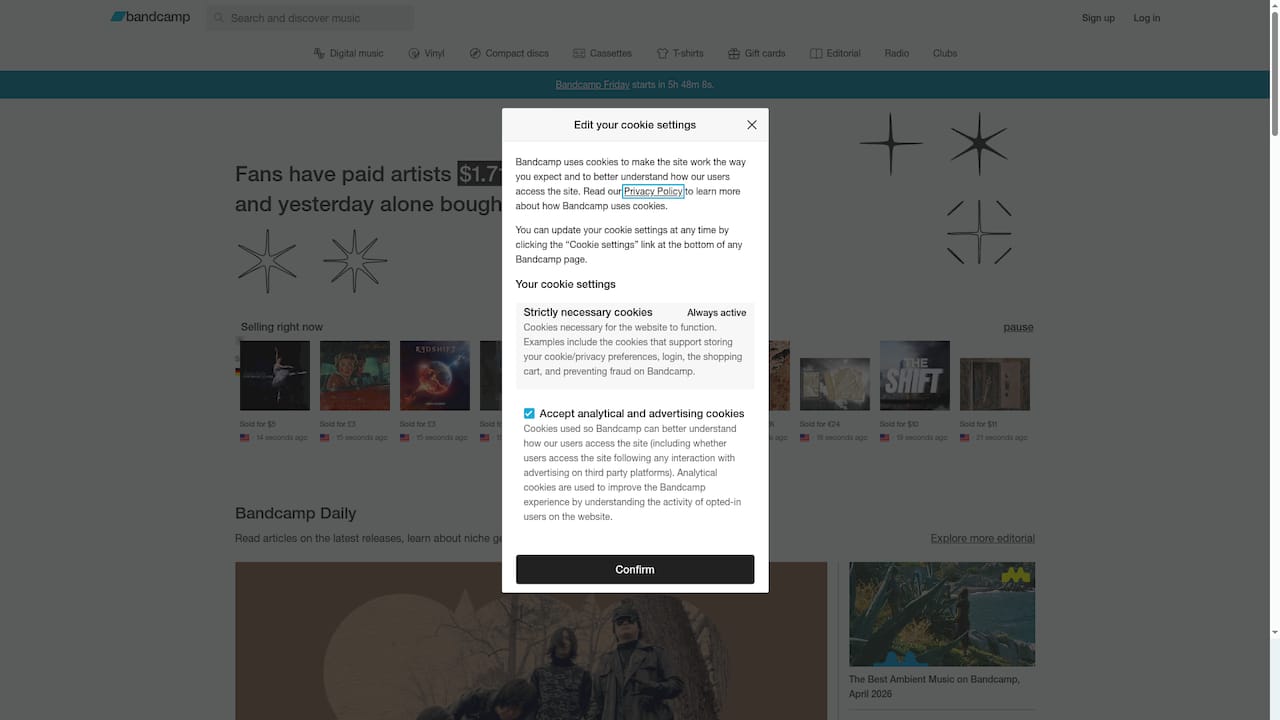The width and height of the screenshot is (1280, 720).
Task: Open the Digital music menu item
Action: pyautogui.click(x=348, y=53)
